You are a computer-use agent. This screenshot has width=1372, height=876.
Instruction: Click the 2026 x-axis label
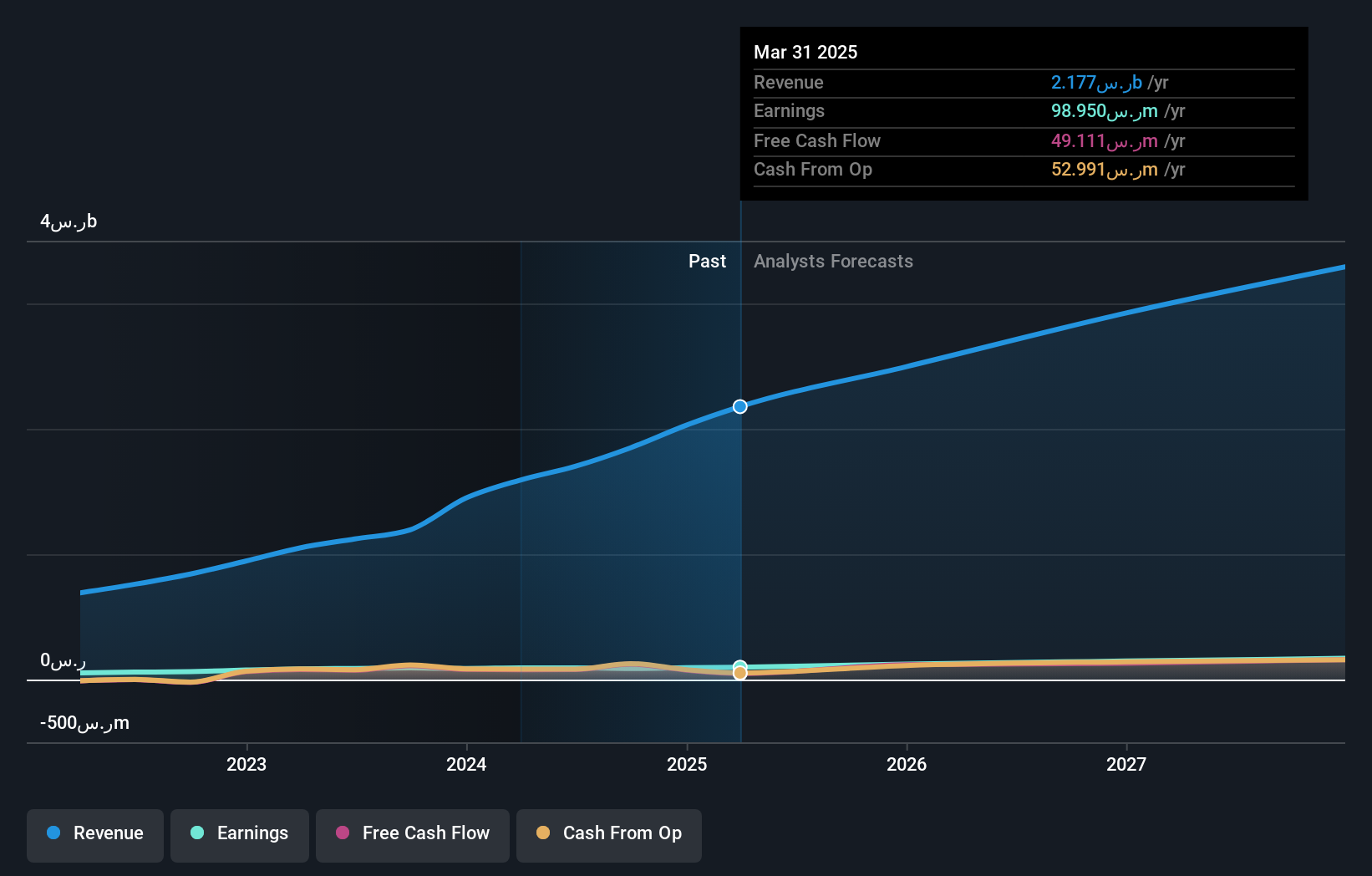907,764
